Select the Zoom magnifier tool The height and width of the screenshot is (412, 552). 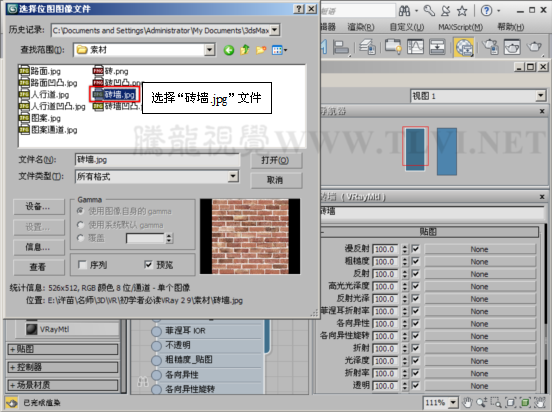pos(481,402)
